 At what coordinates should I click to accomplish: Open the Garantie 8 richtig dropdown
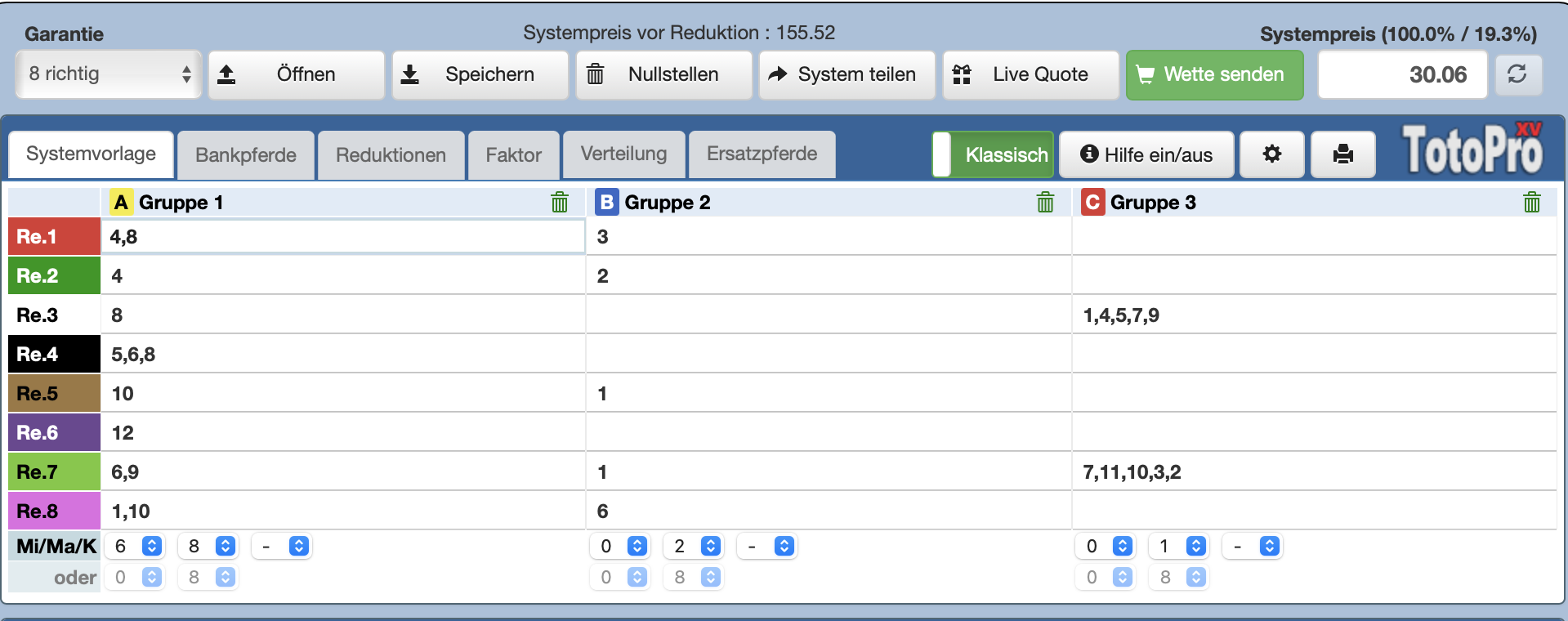(108, 74)
